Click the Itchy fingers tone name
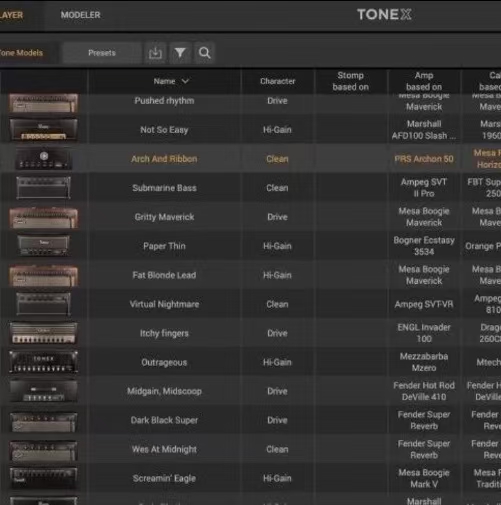This screenshot has height=505, width=501. pos(164,333)
